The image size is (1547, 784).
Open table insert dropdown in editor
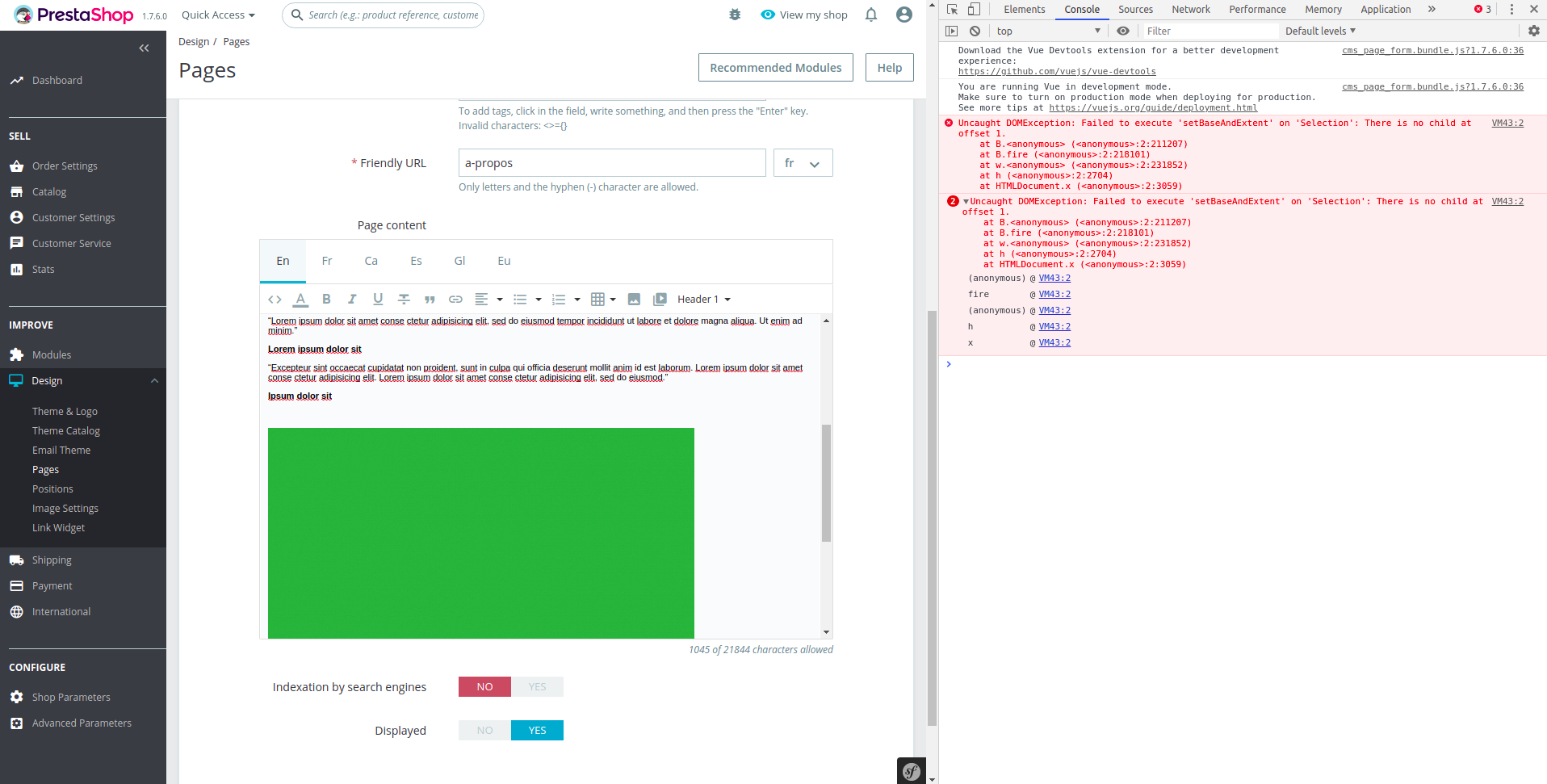point(604,300)
